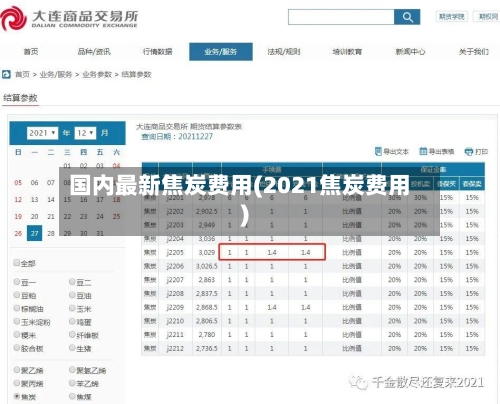Select calendar date 27
The height and width of the screenshot is (404, 500).
point(34,233)
